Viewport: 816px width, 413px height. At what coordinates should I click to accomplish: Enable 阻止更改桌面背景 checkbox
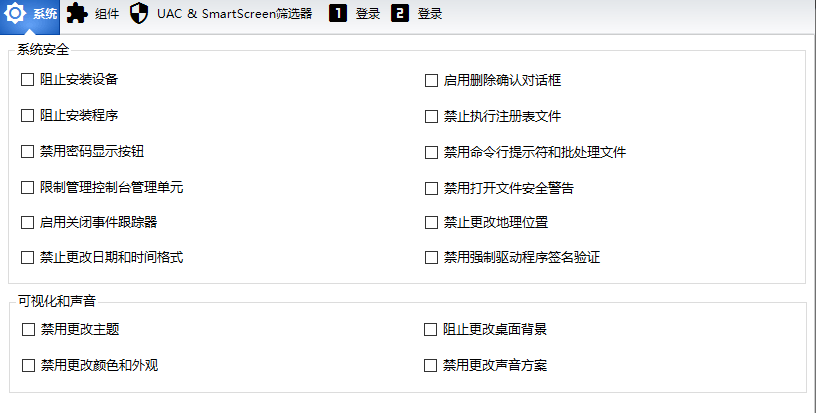(432, 329)
